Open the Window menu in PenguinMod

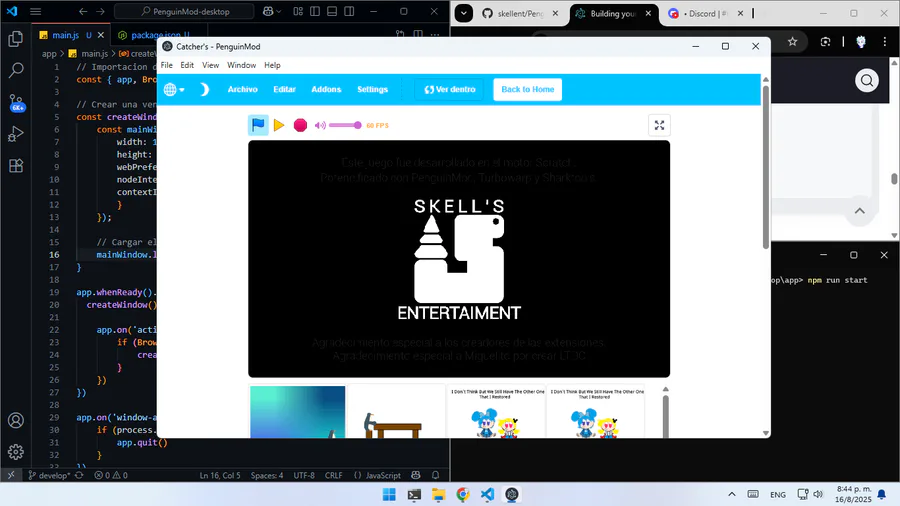[x=241, y=65]
